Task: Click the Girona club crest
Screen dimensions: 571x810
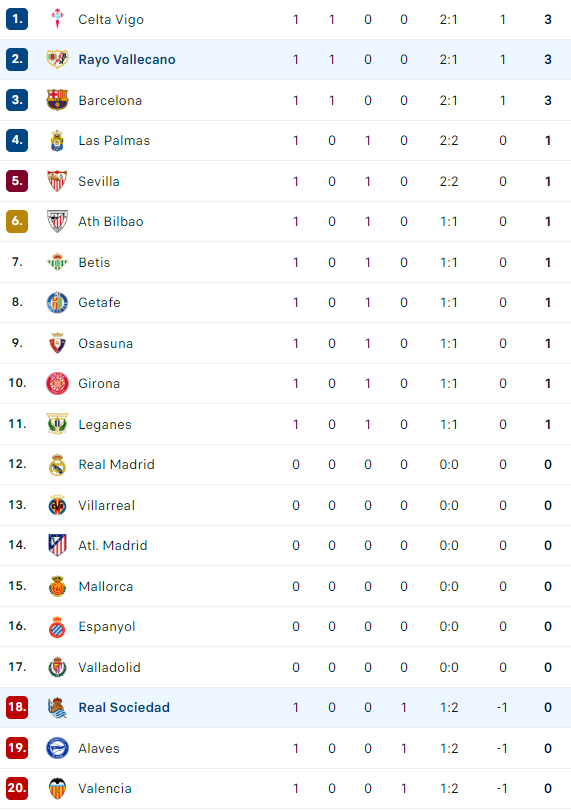Action: tap(57, 383)
